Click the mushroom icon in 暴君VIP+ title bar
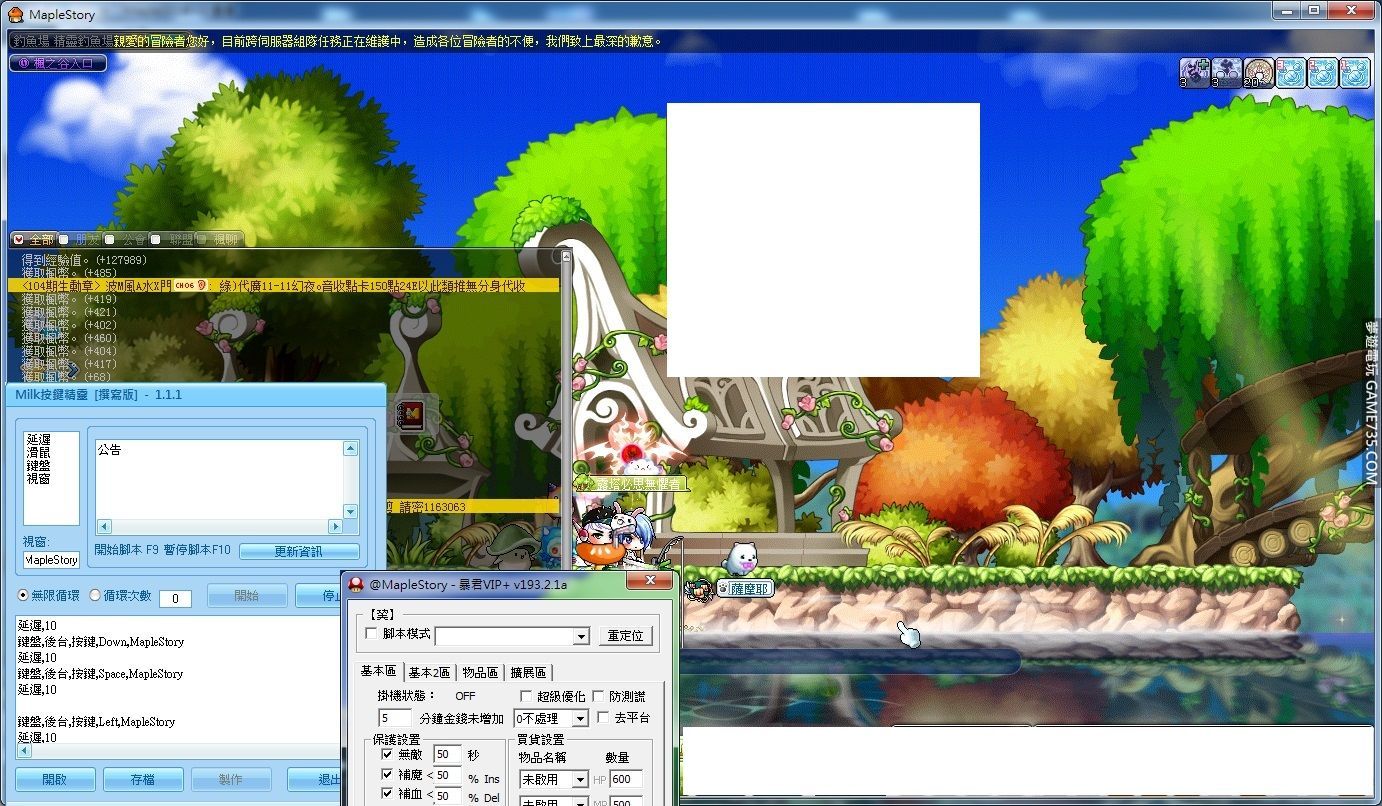This screenshot has height=806, width=1382. coord(356,584)
